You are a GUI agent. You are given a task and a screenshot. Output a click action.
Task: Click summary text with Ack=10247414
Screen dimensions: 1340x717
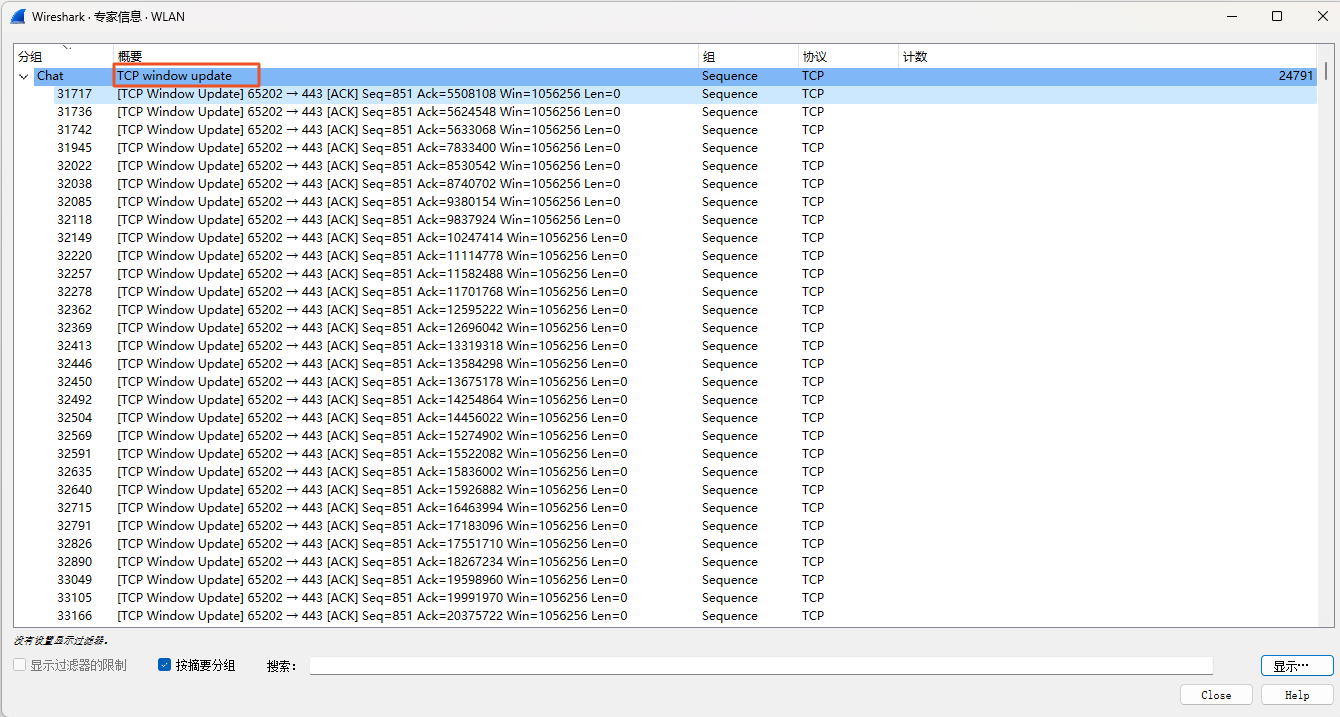coord(372,238)
